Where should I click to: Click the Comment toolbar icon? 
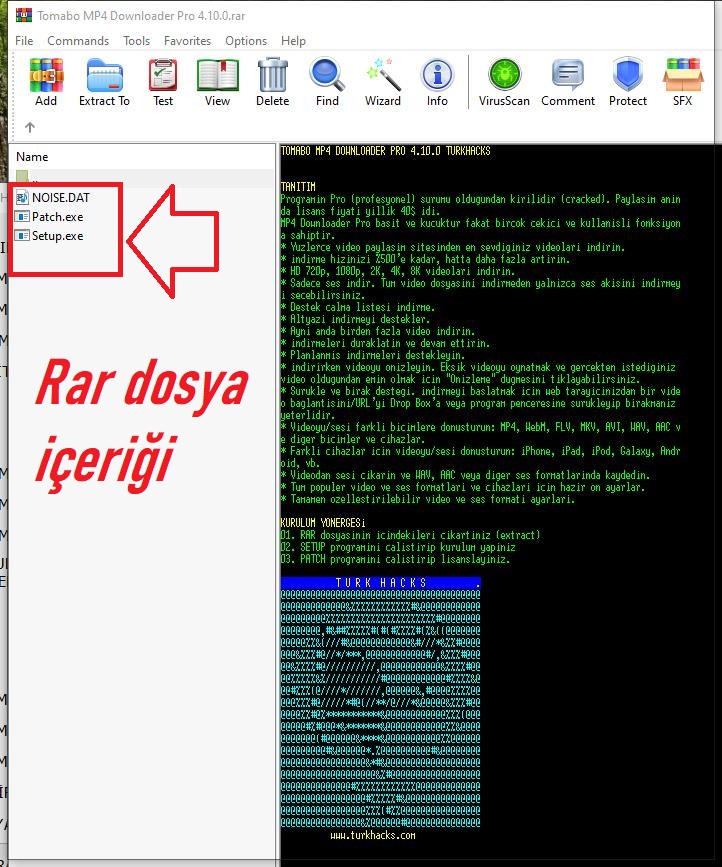coord(568,75)
